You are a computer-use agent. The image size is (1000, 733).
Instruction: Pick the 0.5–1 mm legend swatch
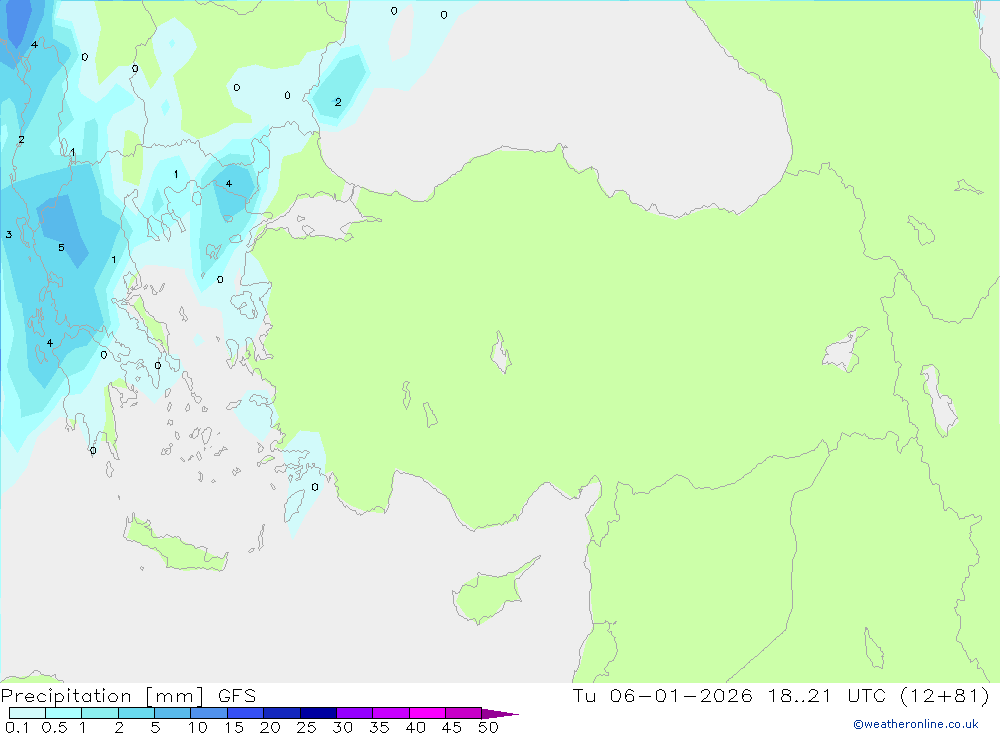tap(63, 713)
